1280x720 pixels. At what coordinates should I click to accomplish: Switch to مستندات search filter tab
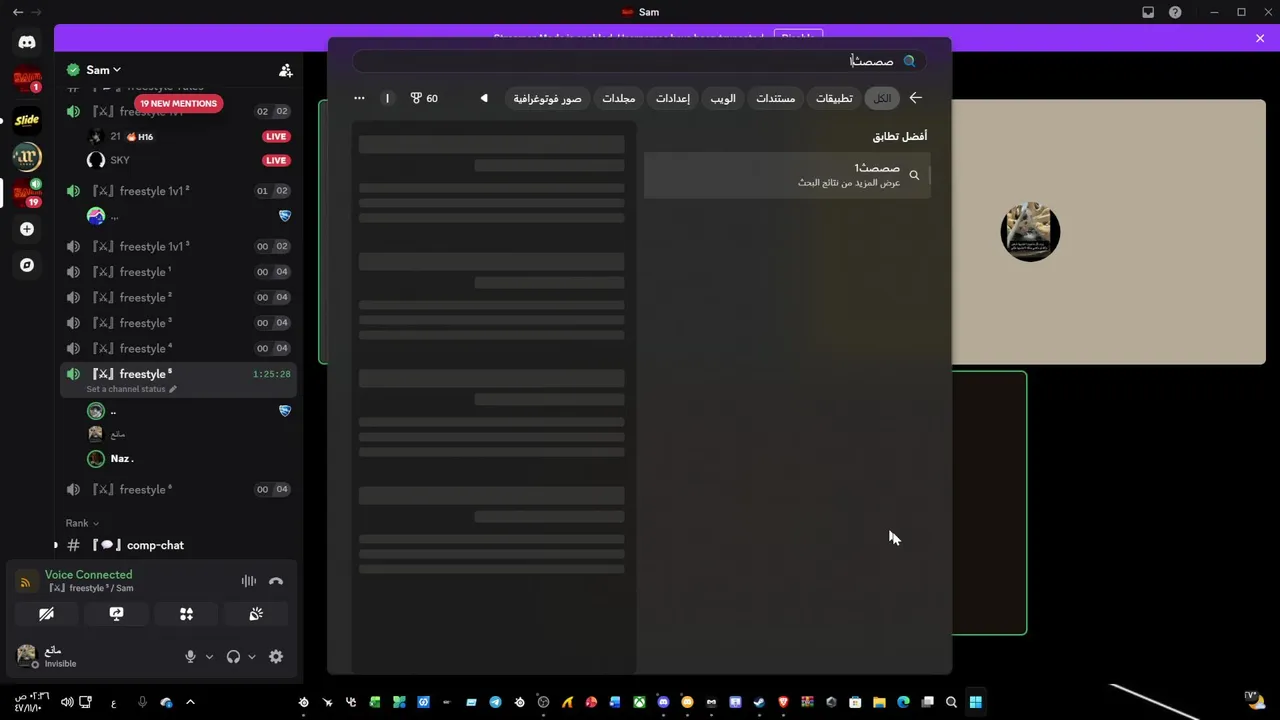[x=775, y=98]
